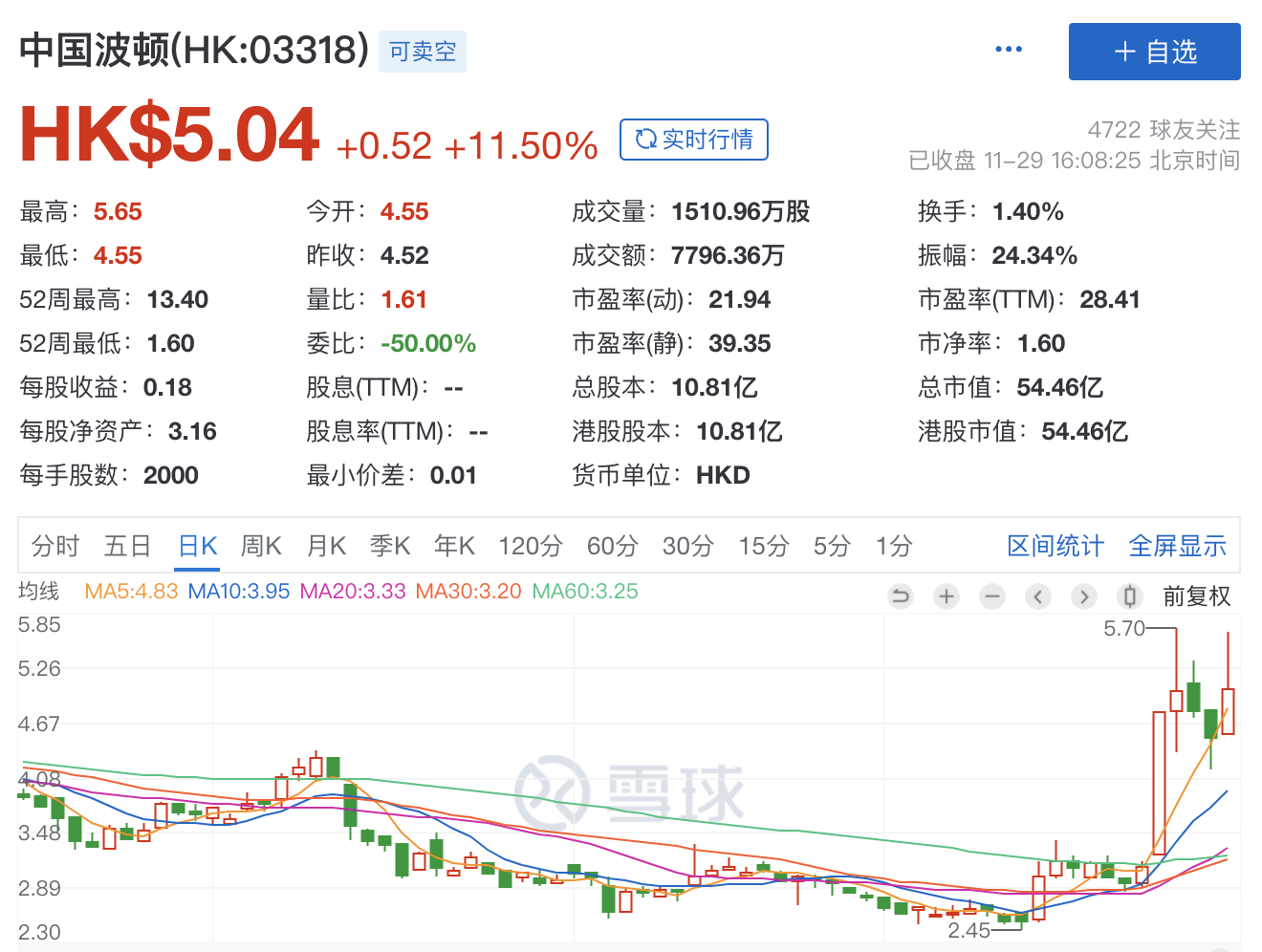Enter fullscreen with 全屏显示 link
The width and height of the screenshot is (1262, 952).
tap(1178, 545)
